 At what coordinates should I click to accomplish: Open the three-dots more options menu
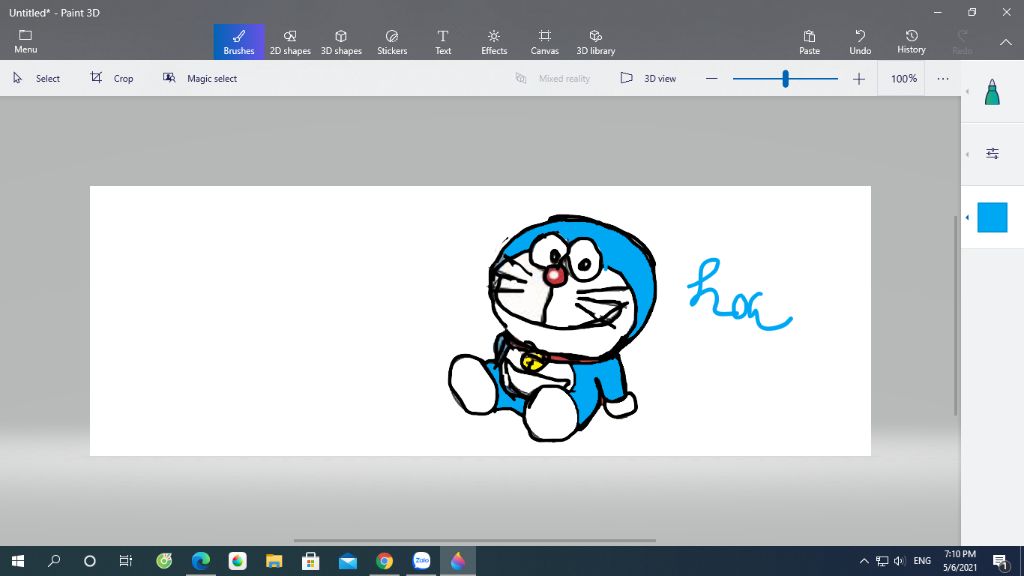(942, 78)
